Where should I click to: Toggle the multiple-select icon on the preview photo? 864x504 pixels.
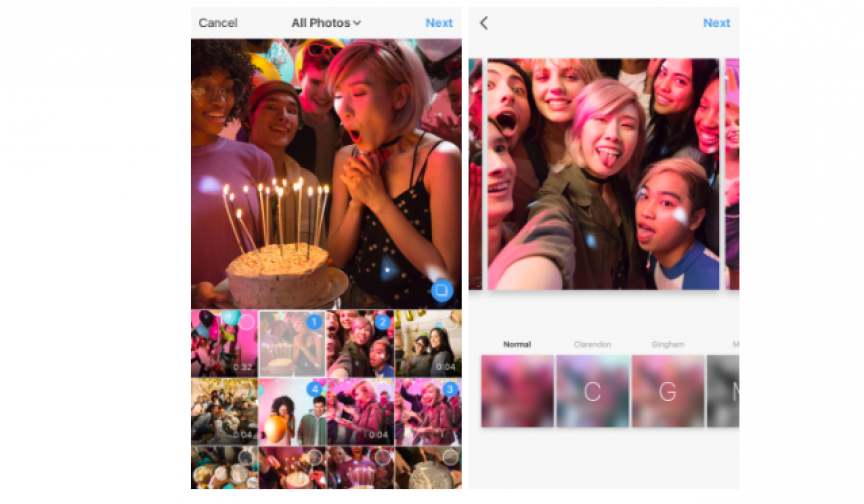click(442, 290)
